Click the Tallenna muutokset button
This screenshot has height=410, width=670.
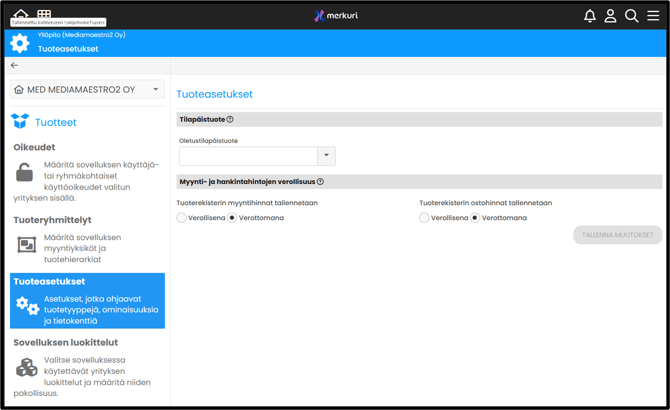(x=617, y=235)
